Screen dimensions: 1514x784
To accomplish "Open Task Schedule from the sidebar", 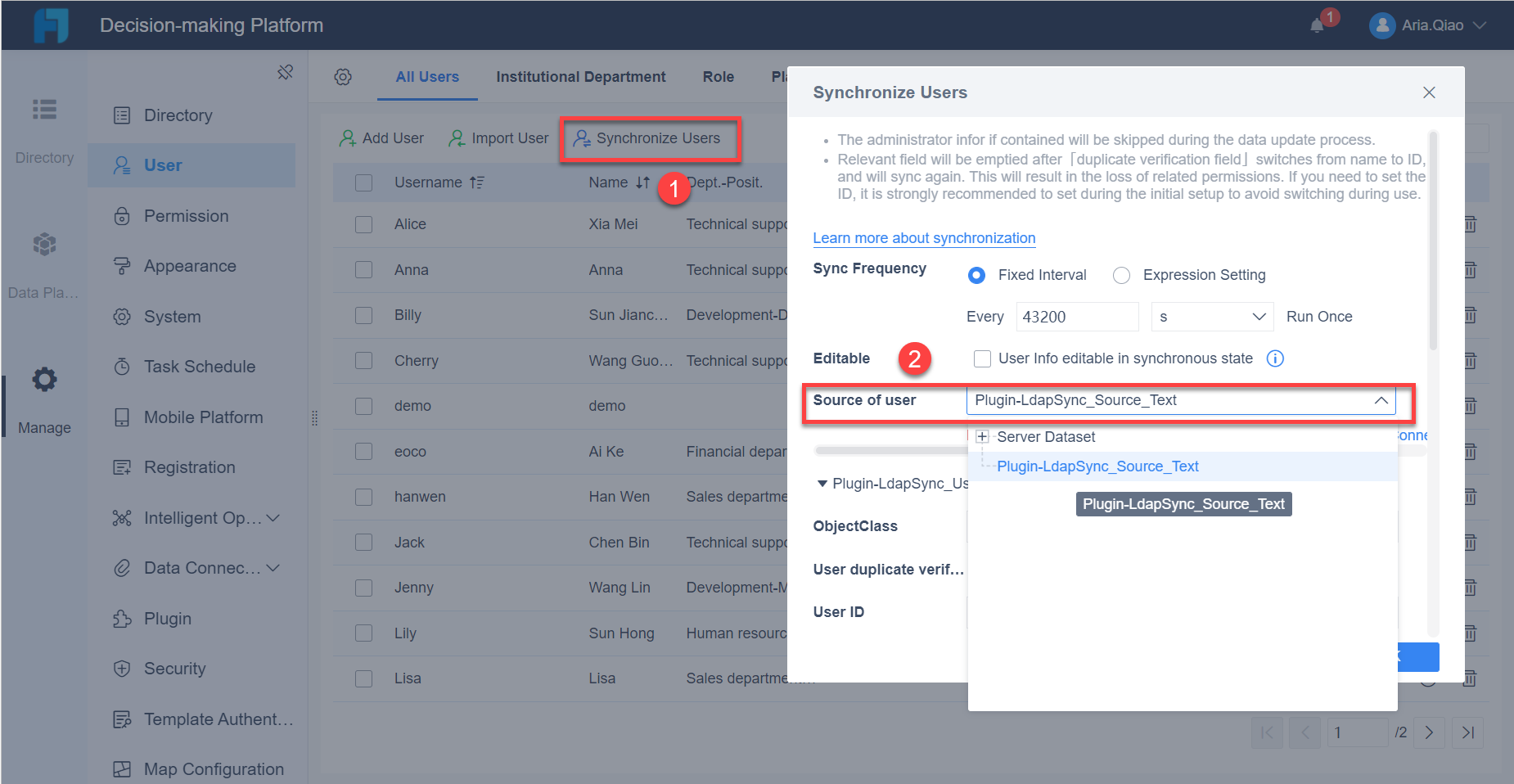I will click(199, 366).
